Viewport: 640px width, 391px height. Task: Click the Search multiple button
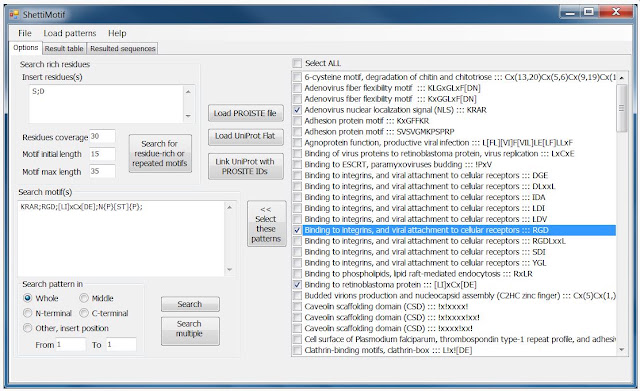click(190, 331)
